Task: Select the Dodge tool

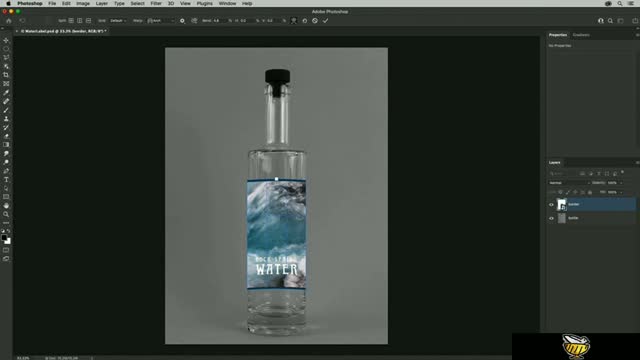Action: click(6, 162)
